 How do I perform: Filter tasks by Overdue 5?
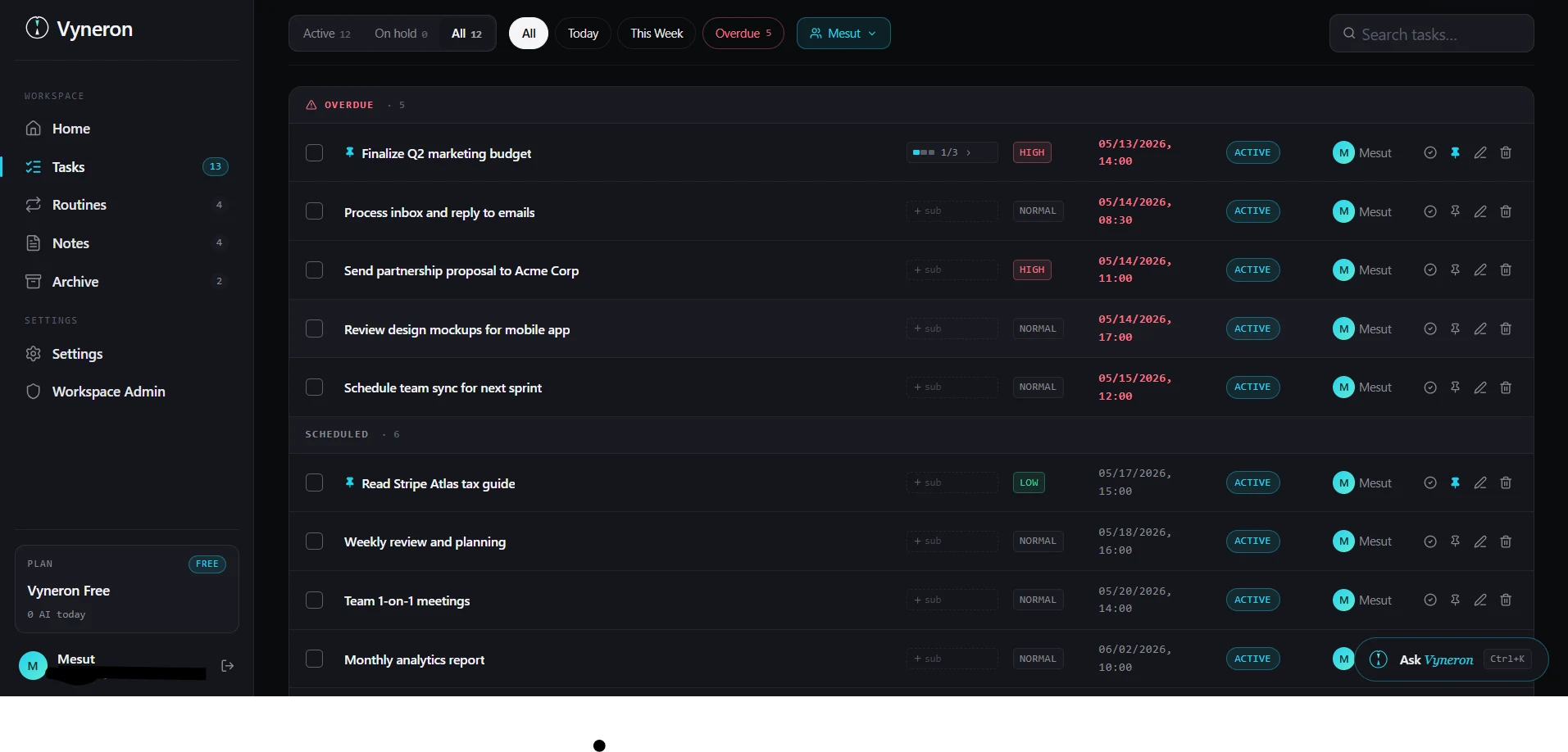click(743, 34)
